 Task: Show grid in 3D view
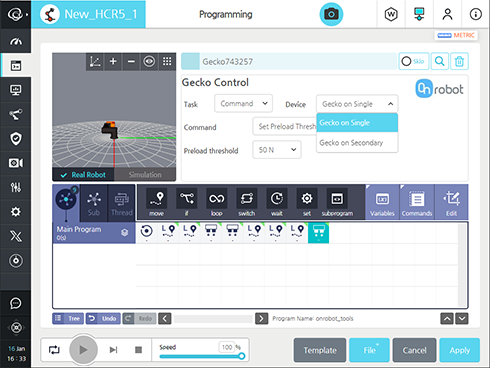pyautogui.click(x=167, y=61)
